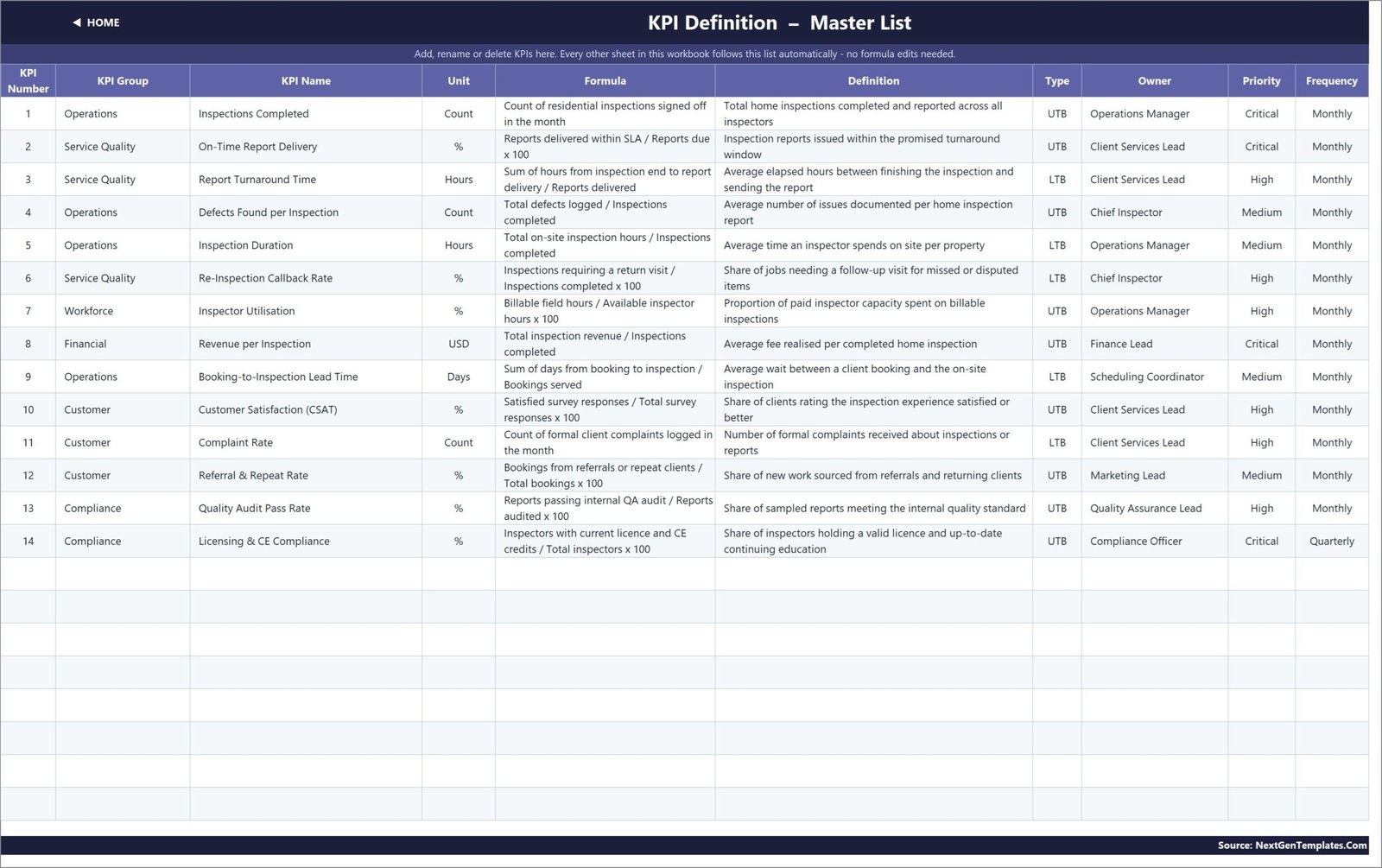Click the Referral & Repeat Rate cell

(306, 475)
